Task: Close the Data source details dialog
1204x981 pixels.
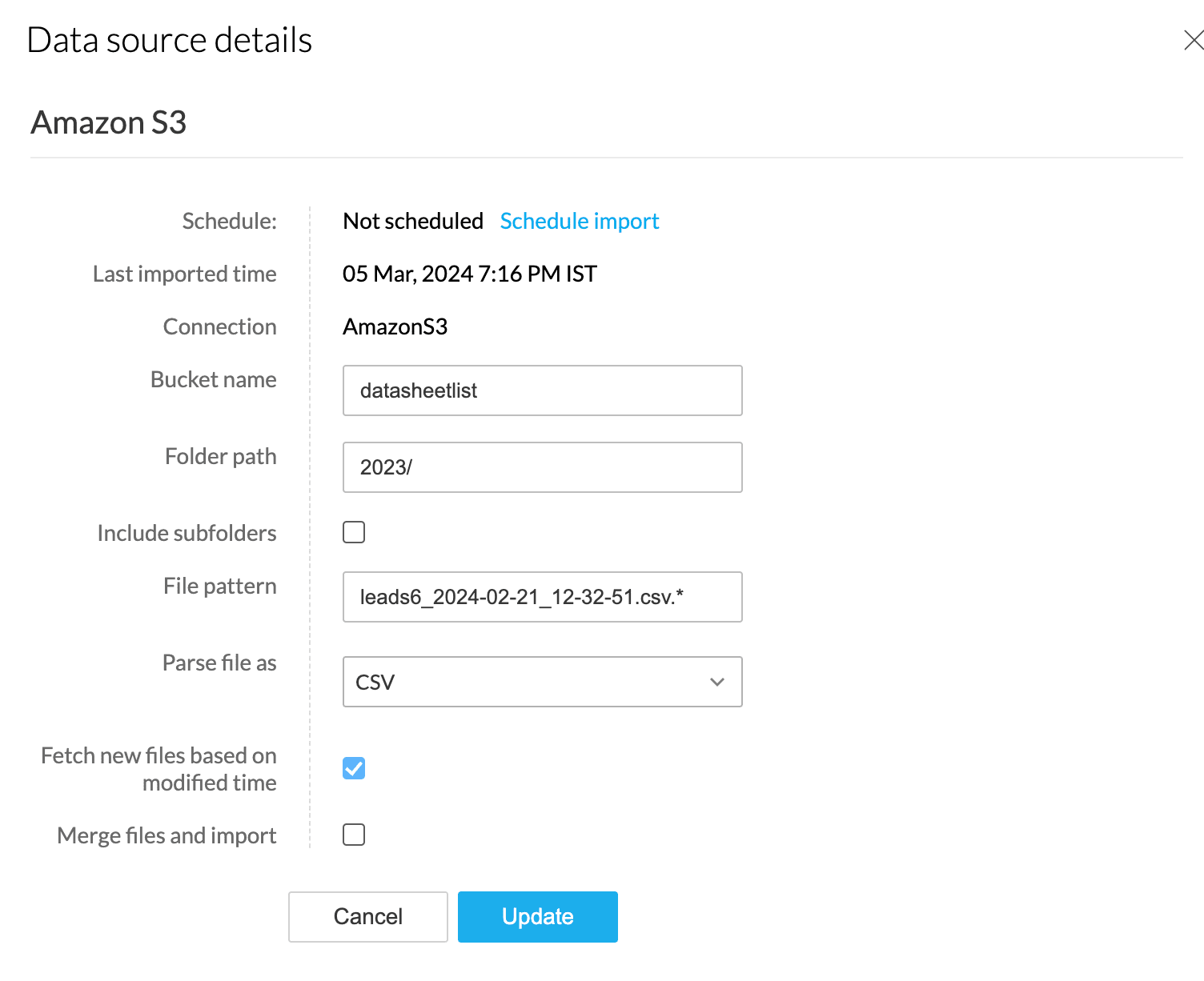Action: tap(1193, 40)
